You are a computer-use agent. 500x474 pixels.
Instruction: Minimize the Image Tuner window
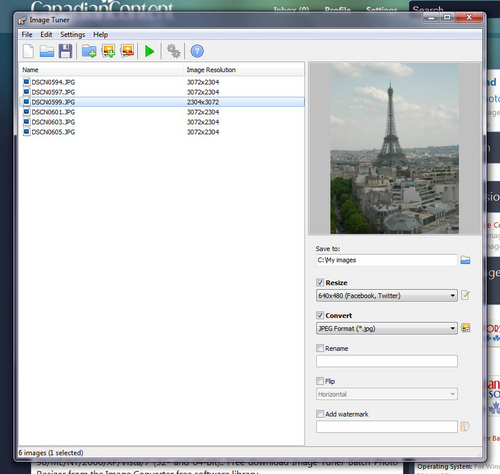coord(431,18)
